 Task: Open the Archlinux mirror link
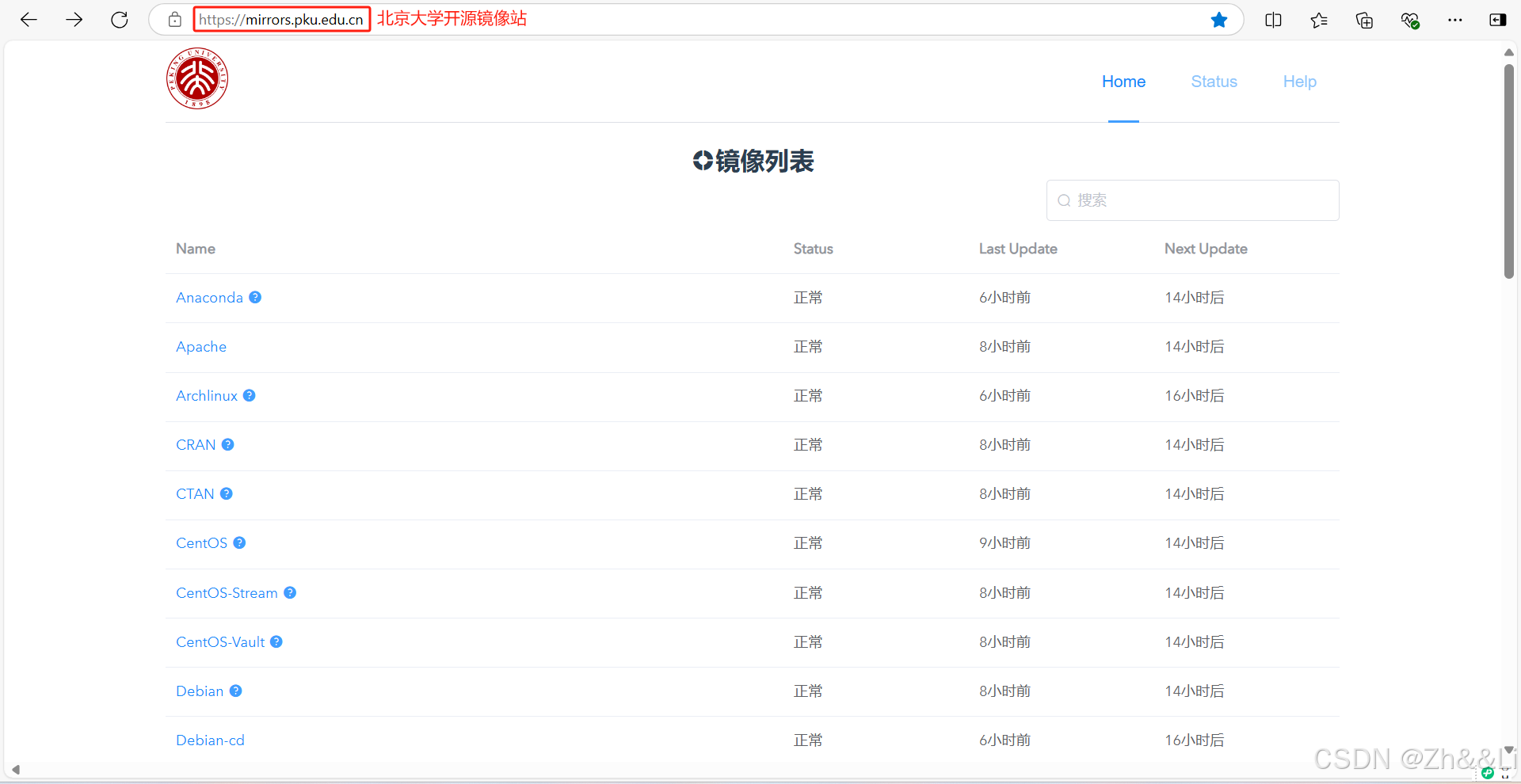pyautogui.click(x=207, y=396)
